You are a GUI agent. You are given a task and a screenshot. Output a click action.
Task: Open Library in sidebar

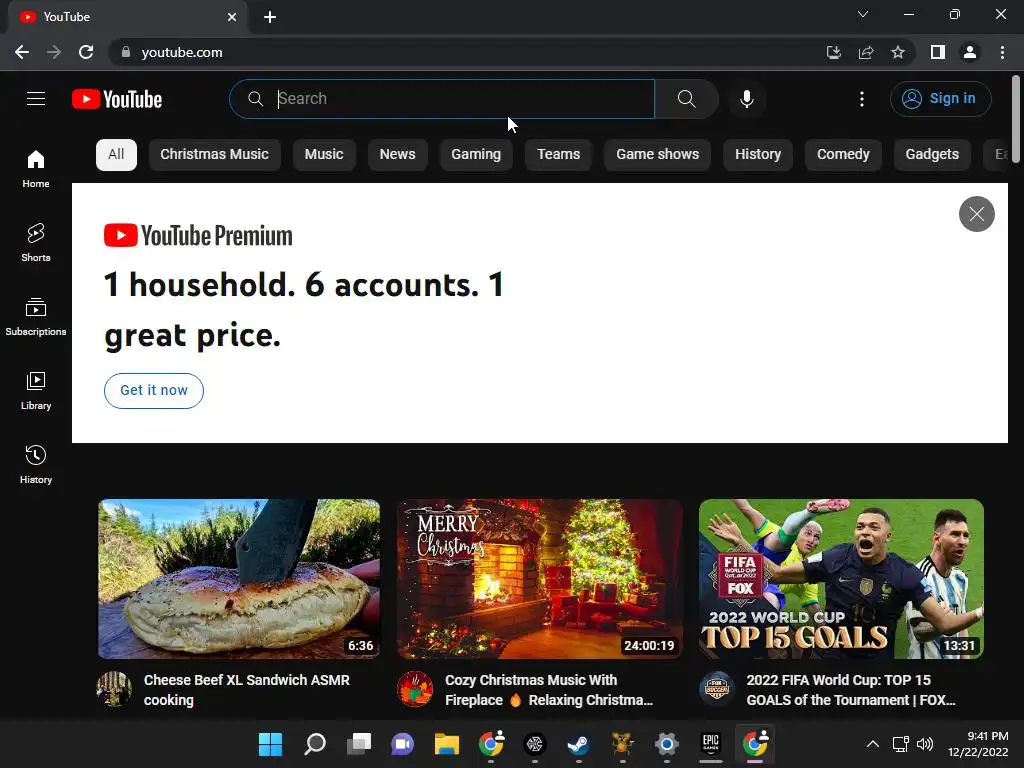click(36, 391)
